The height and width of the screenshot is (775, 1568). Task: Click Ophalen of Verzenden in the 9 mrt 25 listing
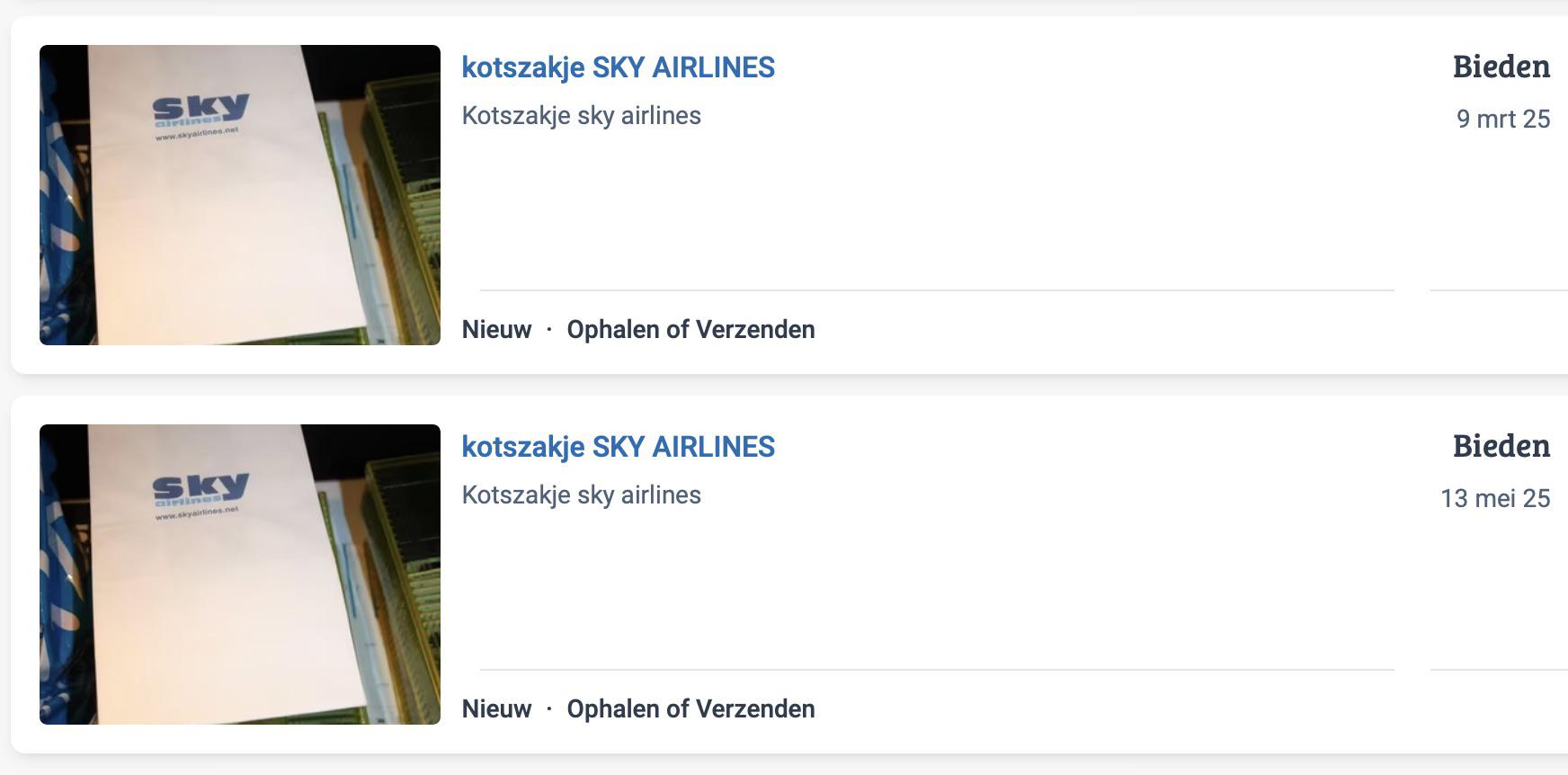(690, 330)
